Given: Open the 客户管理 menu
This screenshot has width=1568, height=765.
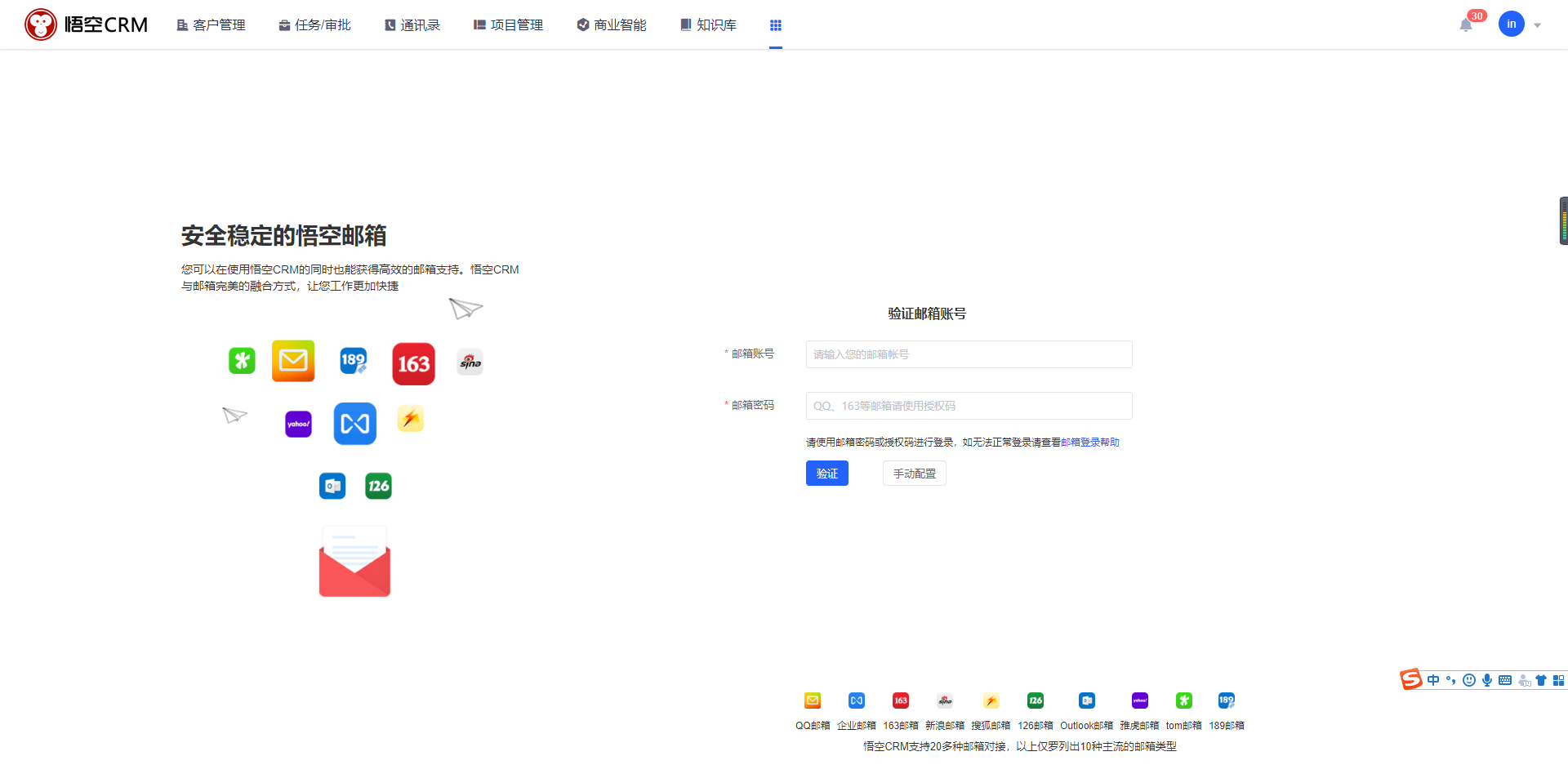Looking at the screenshot, I should tap(212, 25).
